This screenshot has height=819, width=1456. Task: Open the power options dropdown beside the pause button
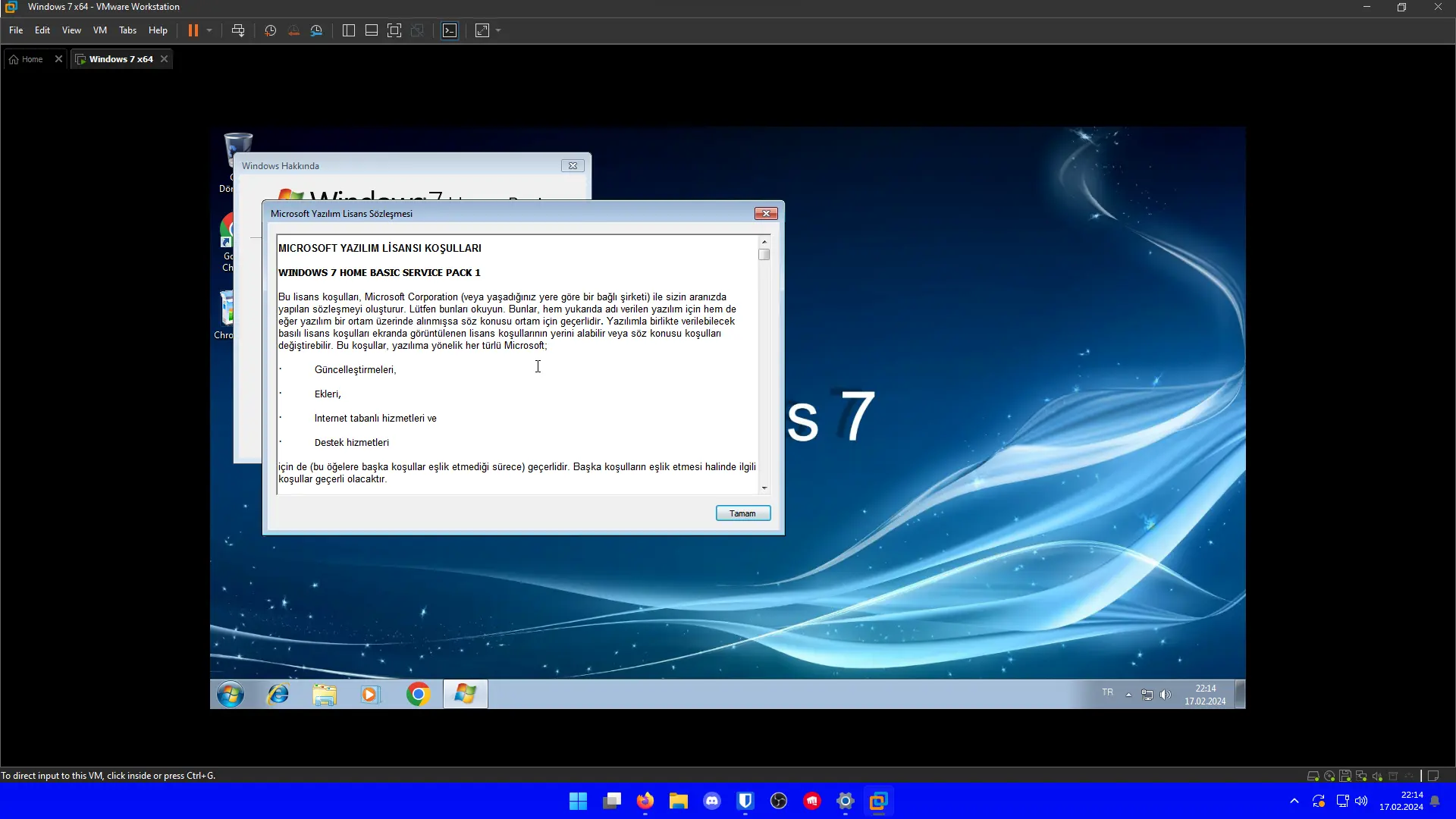pos(209,30)
